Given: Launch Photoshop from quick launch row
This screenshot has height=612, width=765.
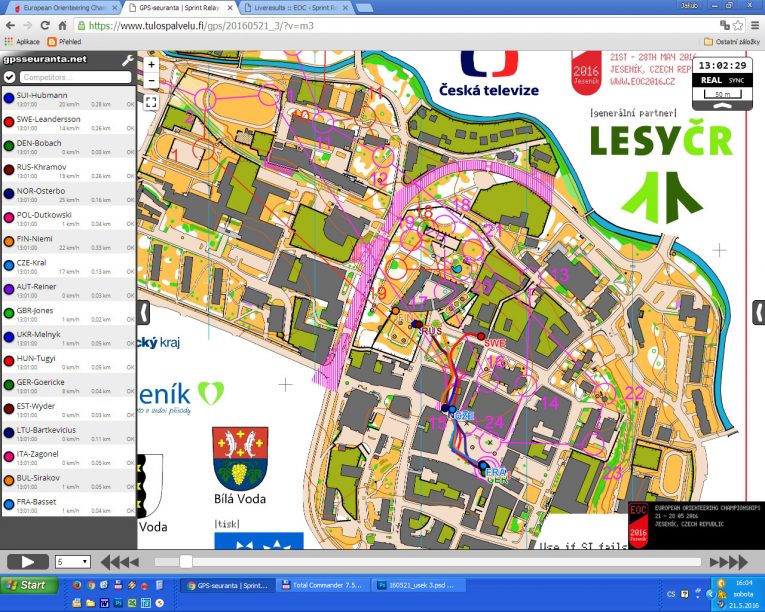Looking at the screenshot, I should (118, 603).
